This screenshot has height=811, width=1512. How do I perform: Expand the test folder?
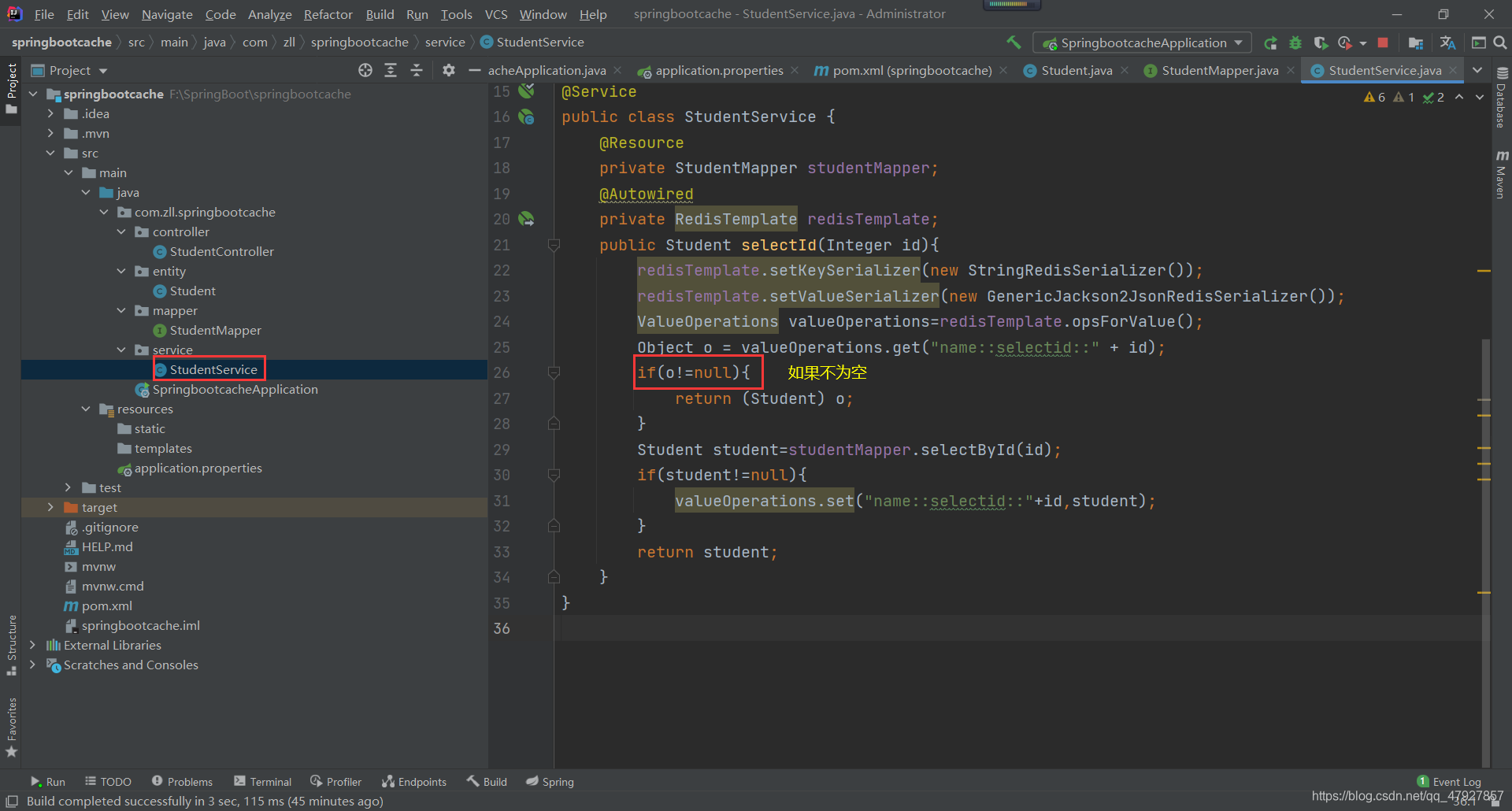tap(68, 487)
